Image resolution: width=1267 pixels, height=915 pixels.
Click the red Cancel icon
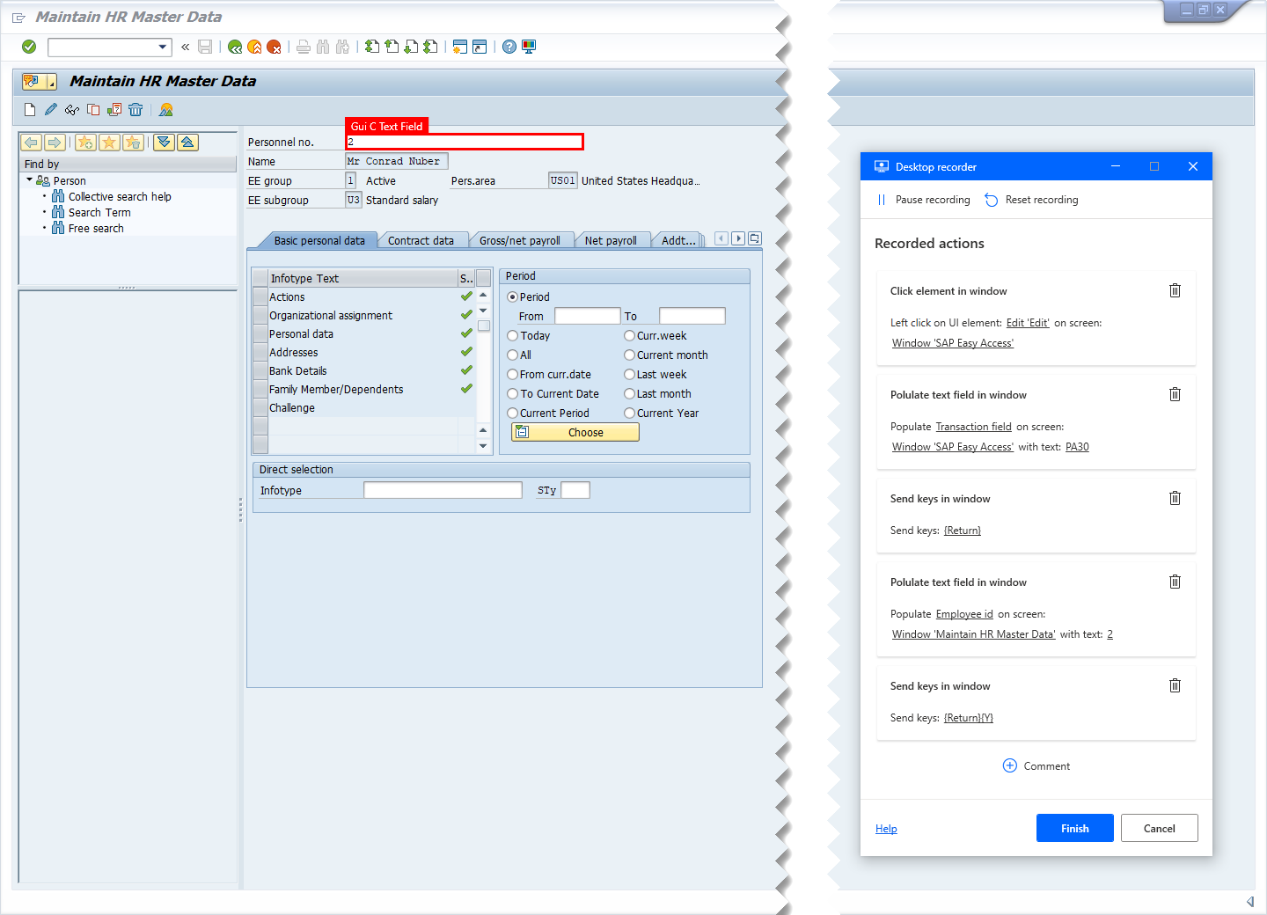click(x=274, y=47)
